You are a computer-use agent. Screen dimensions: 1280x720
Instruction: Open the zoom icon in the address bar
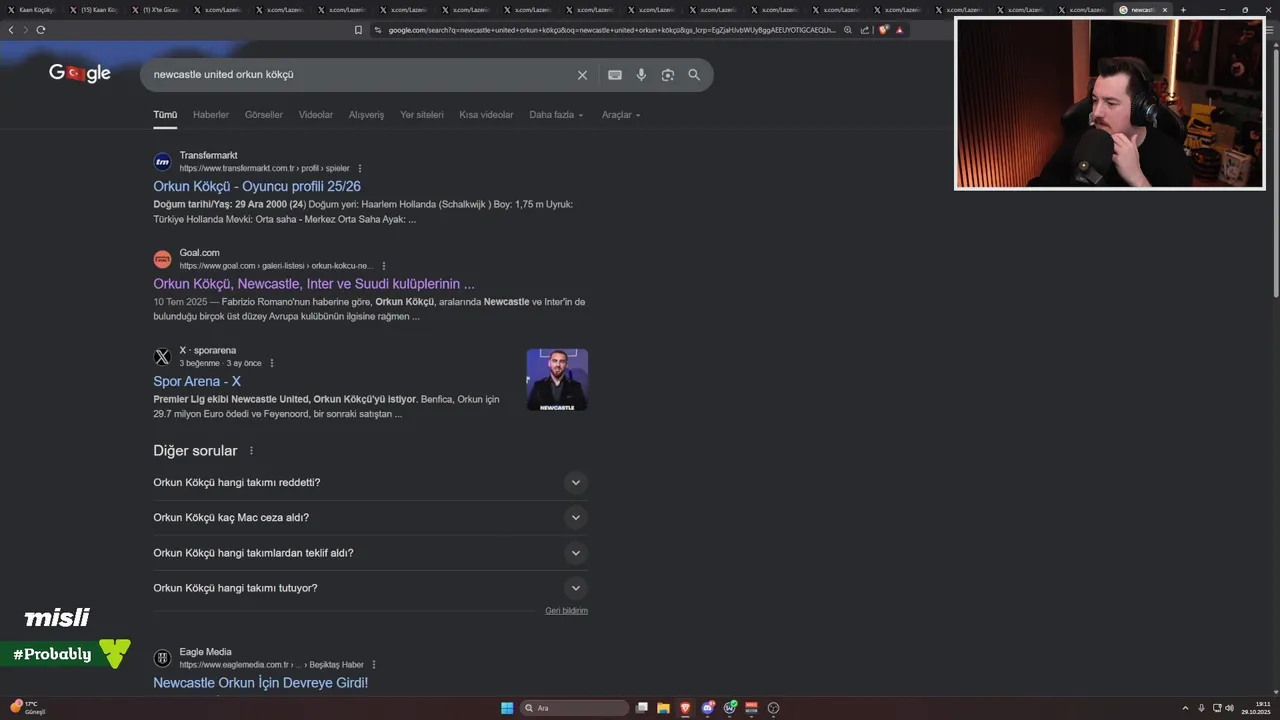tap(848, 30)
